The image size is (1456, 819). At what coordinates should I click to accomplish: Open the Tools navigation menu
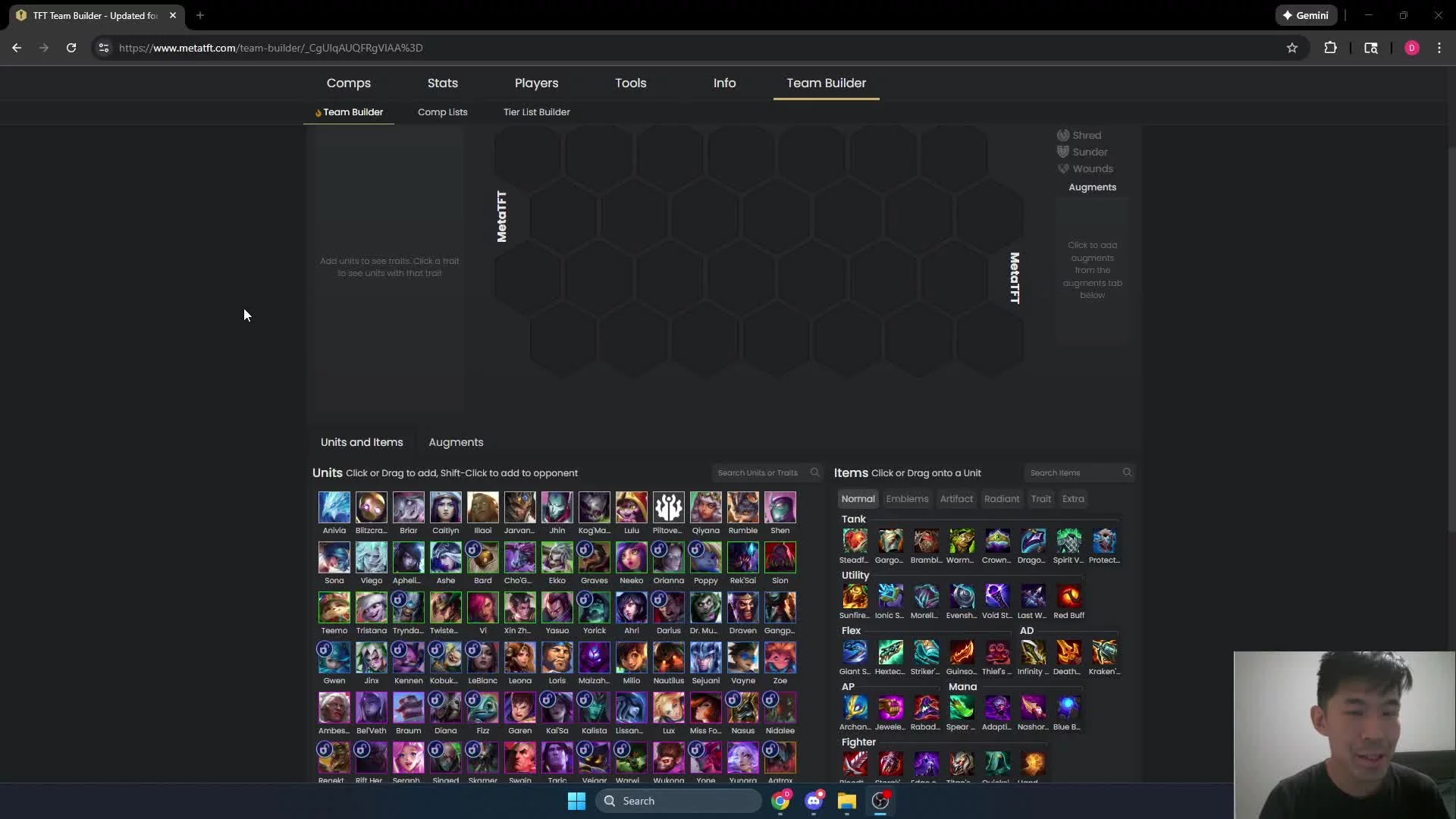coord(630,83)
